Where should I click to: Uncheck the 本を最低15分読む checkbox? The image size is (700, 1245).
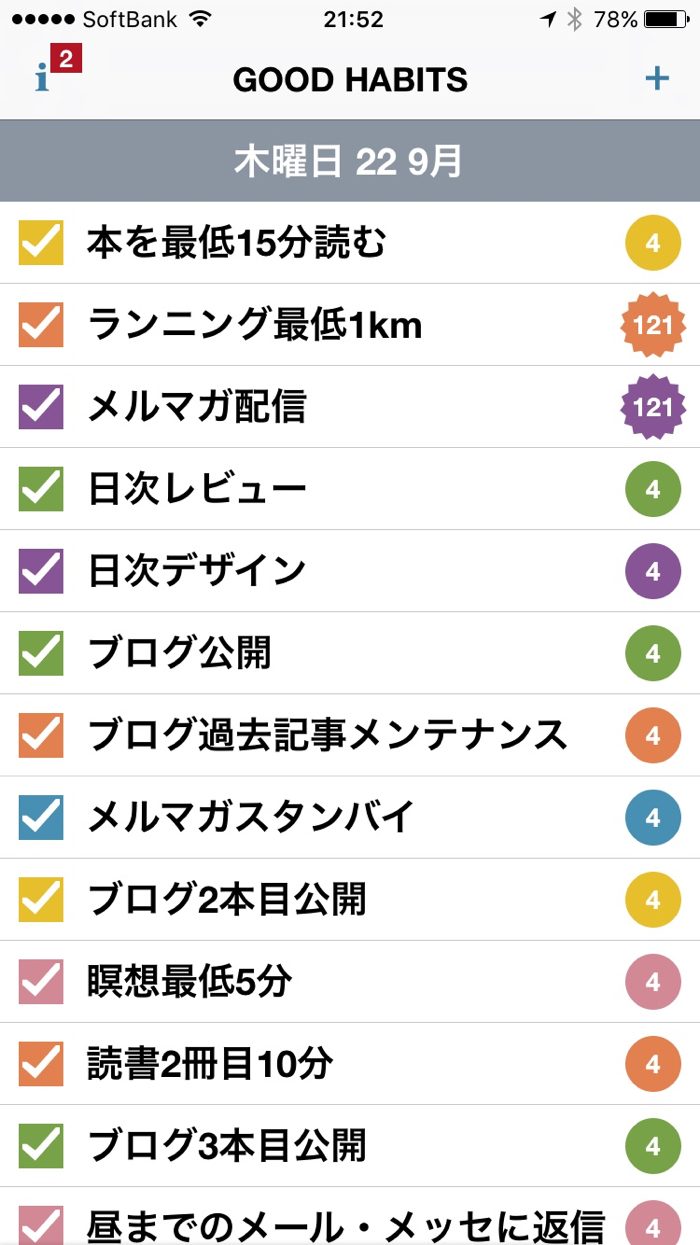coord(41,243)
